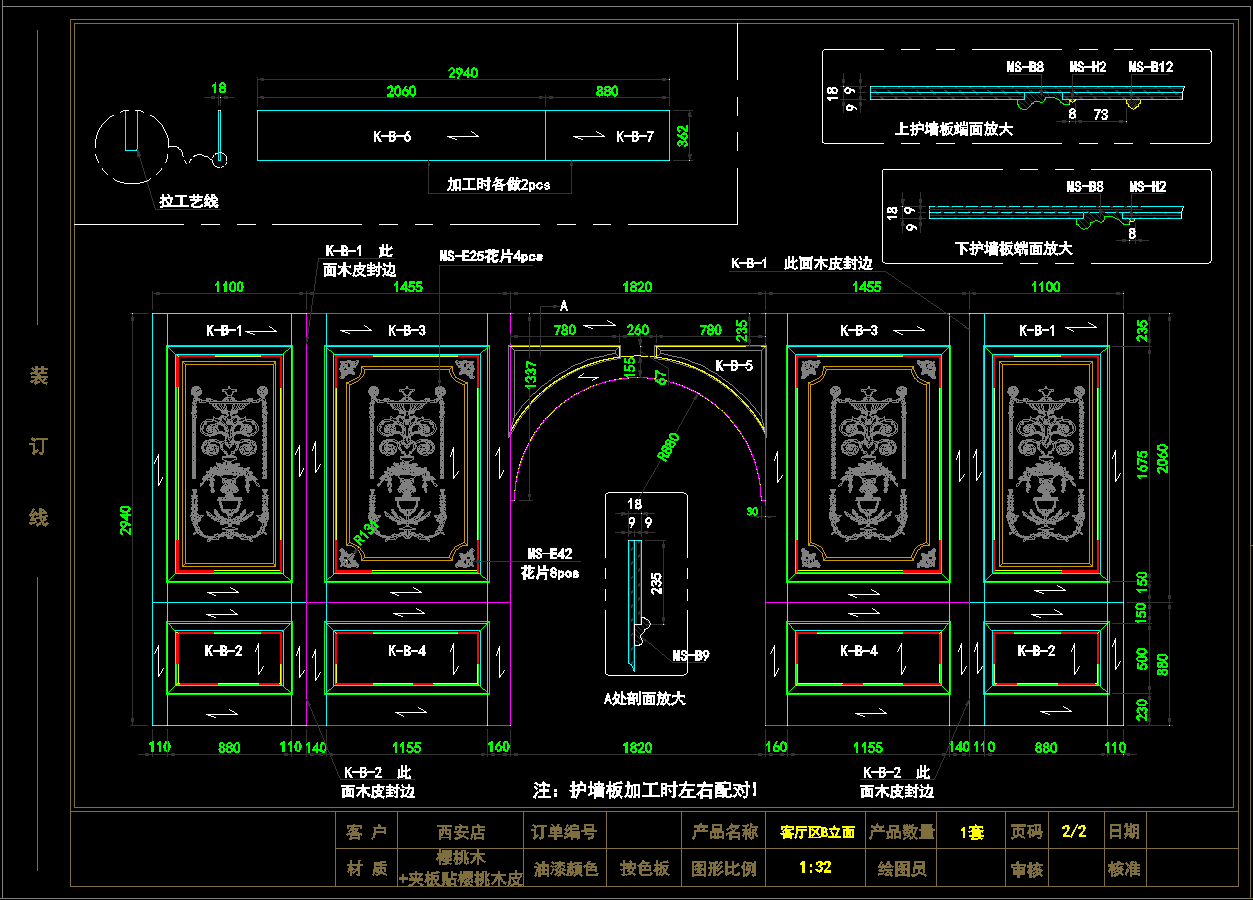Click the 下护墙板端面放大 caption
Image resolution: width=1253 pixels, height=900 pixels.
pos(1013,248)
